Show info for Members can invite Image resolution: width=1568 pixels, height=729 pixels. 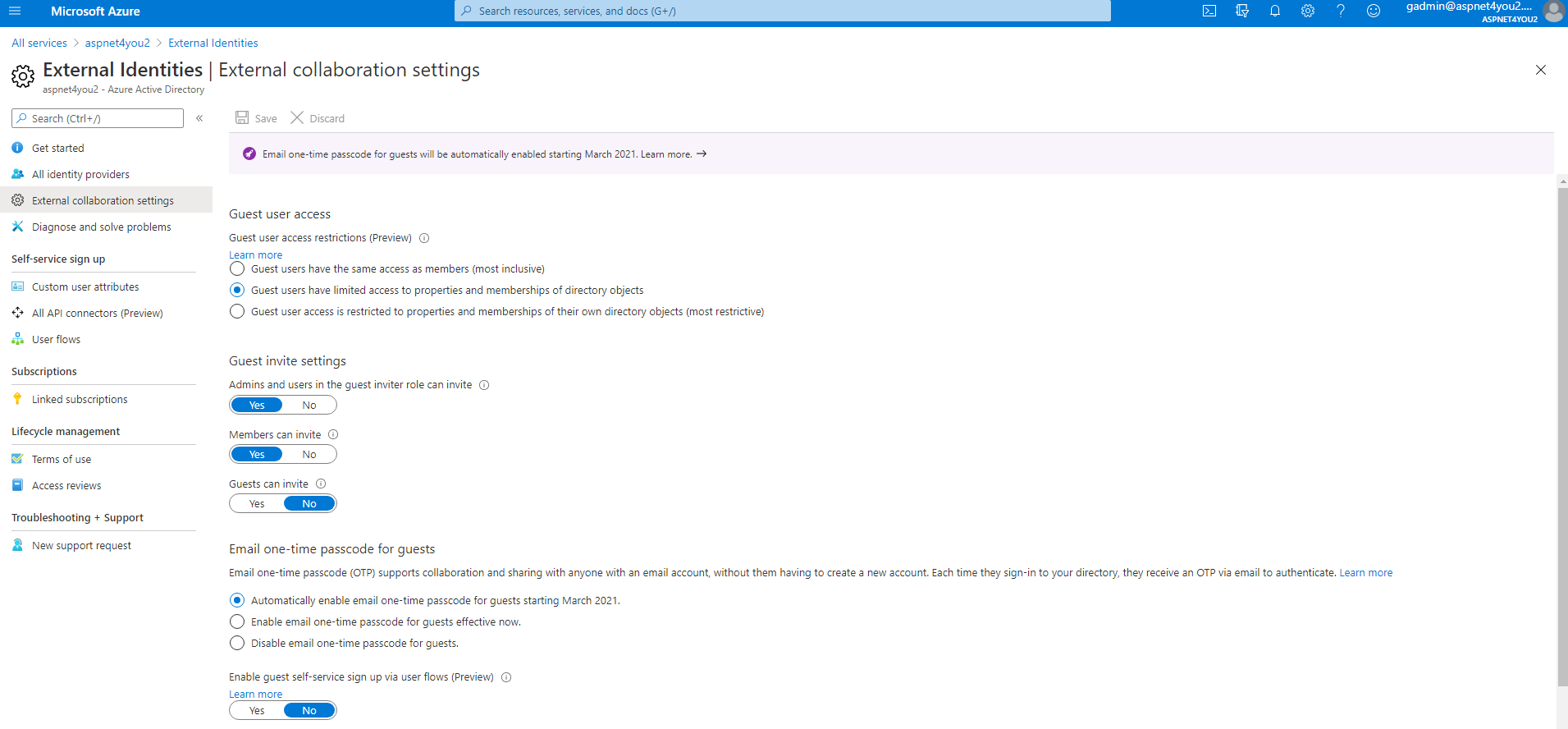click(x=333, y=434)
